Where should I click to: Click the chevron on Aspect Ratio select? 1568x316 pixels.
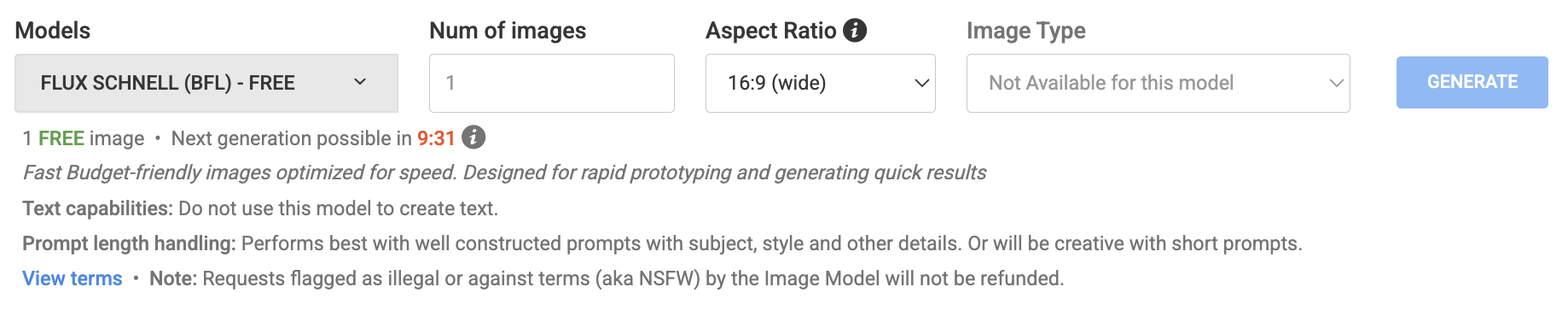[x=921, y=83]
